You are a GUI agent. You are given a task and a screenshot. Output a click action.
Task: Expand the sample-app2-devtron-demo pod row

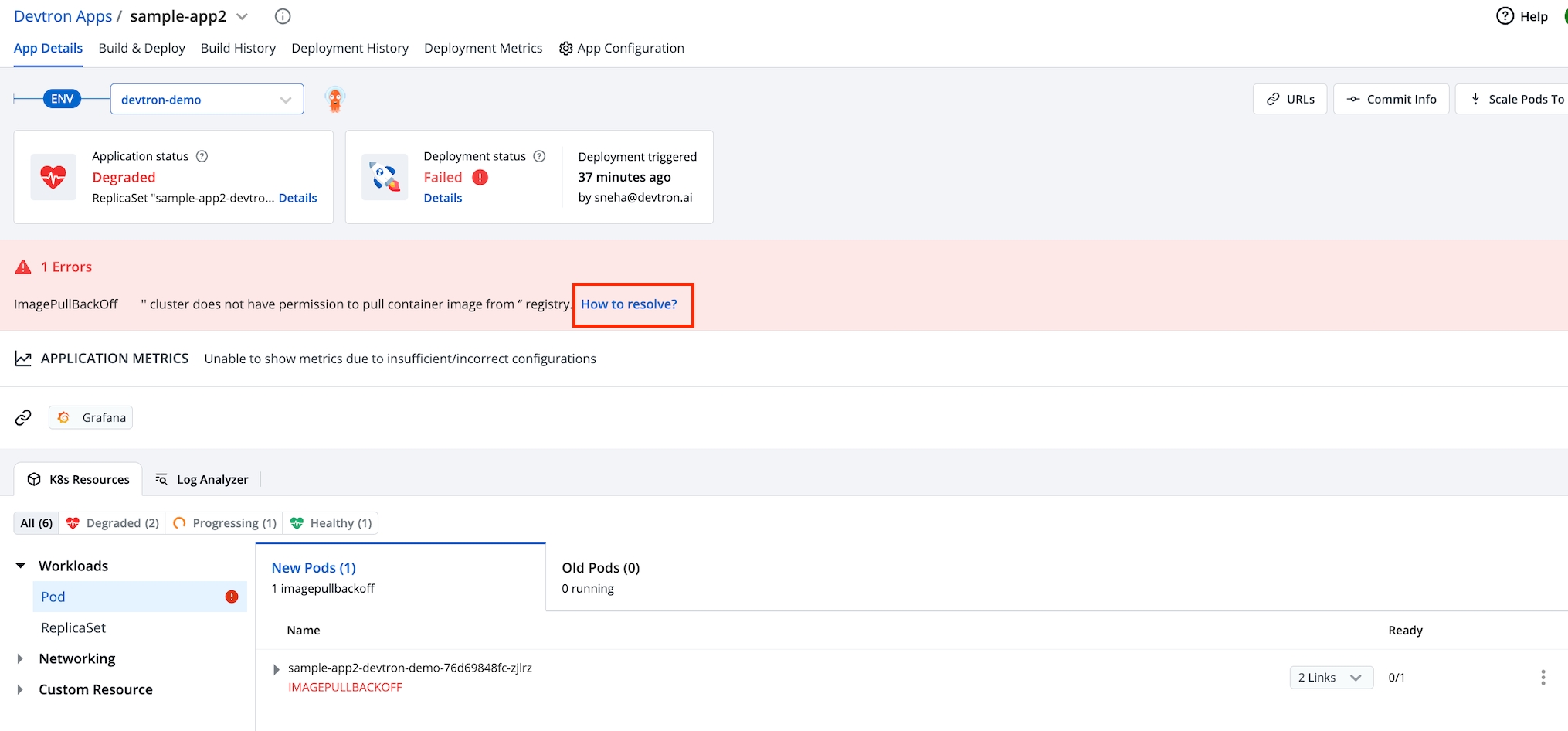coord(276,669)
